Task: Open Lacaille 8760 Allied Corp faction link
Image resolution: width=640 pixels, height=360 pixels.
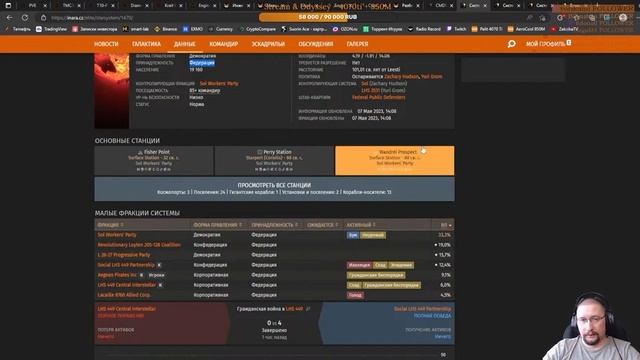Action: [124, 295]
